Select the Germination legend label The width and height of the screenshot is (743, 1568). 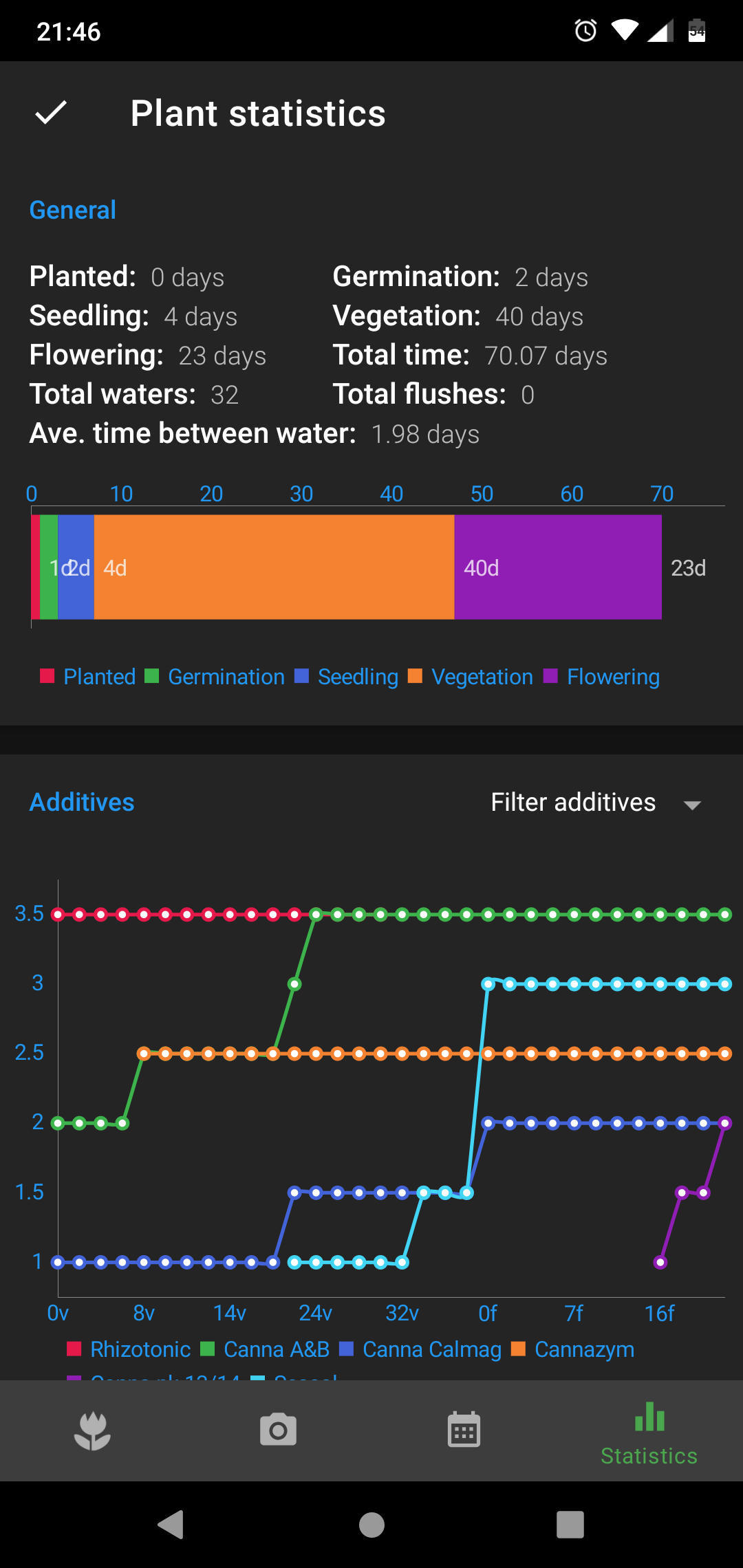(226, 677)
